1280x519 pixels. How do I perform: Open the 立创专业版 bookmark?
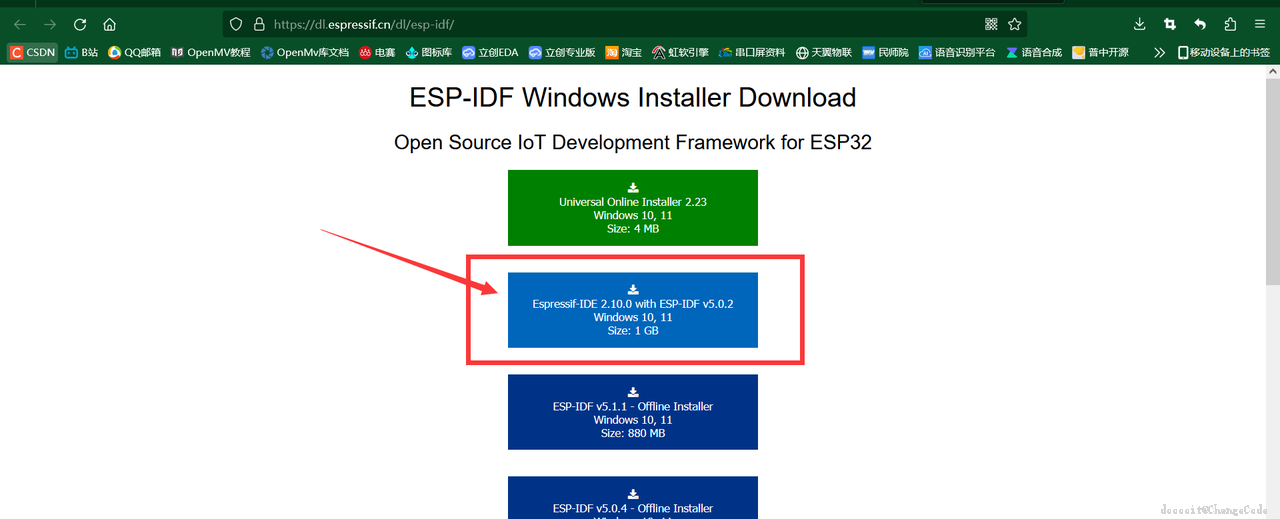pos(562,52)
